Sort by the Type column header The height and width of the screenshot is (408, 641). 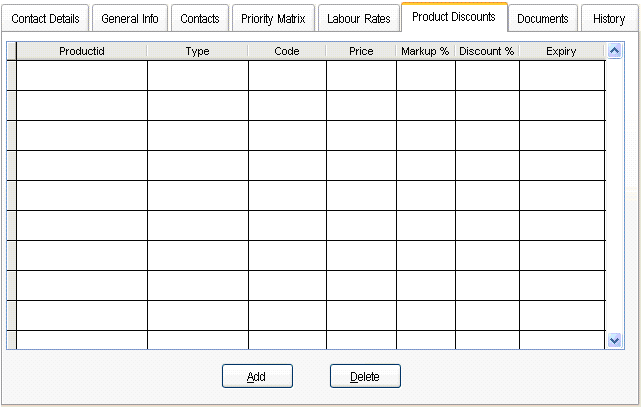click(x=198, y=51)
